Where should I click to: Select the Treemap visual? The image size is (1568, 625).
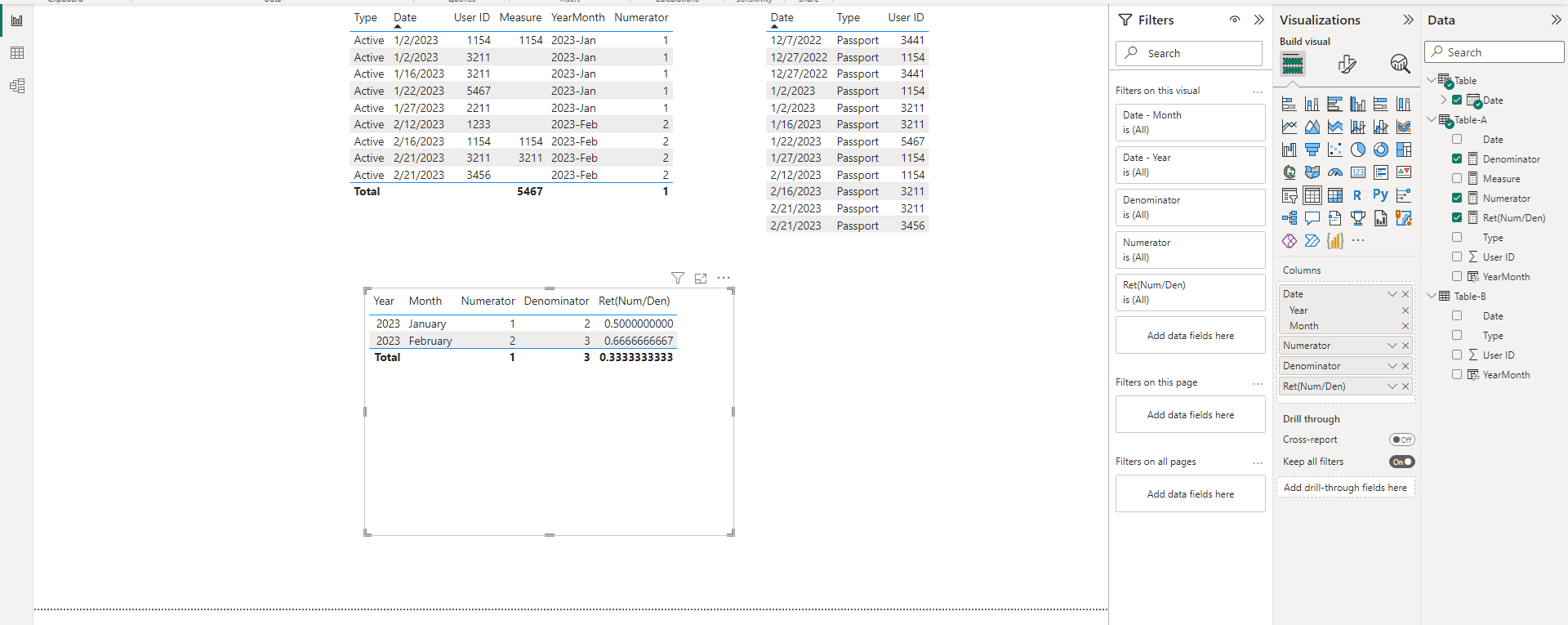tap(1404, 150)
